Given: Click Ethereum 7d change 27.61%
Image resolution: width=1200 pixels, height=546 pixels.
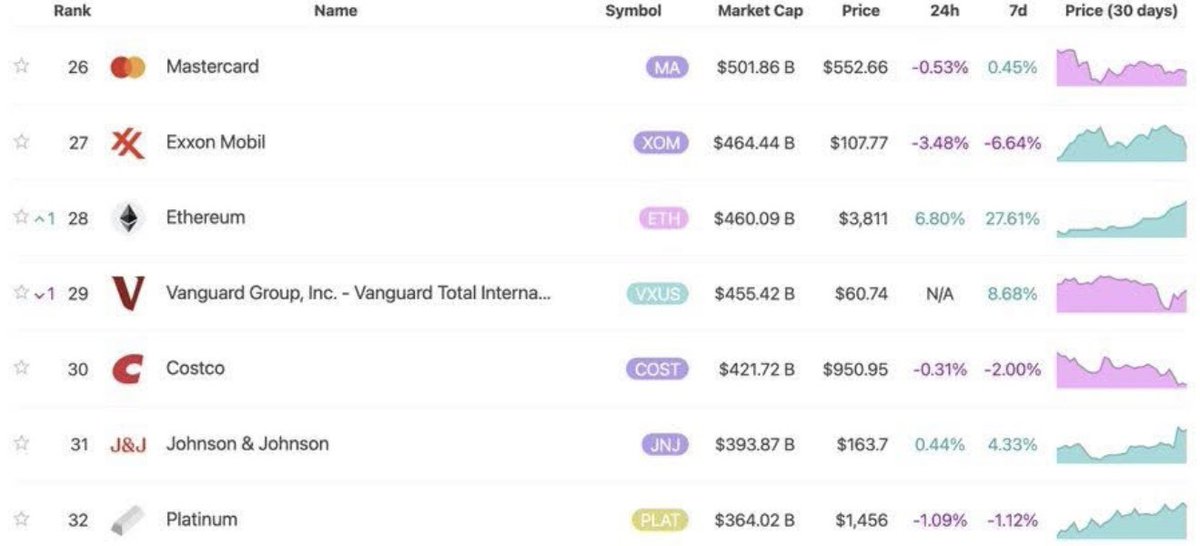Looking at the screenshot, I should (x=1012, y=218).
